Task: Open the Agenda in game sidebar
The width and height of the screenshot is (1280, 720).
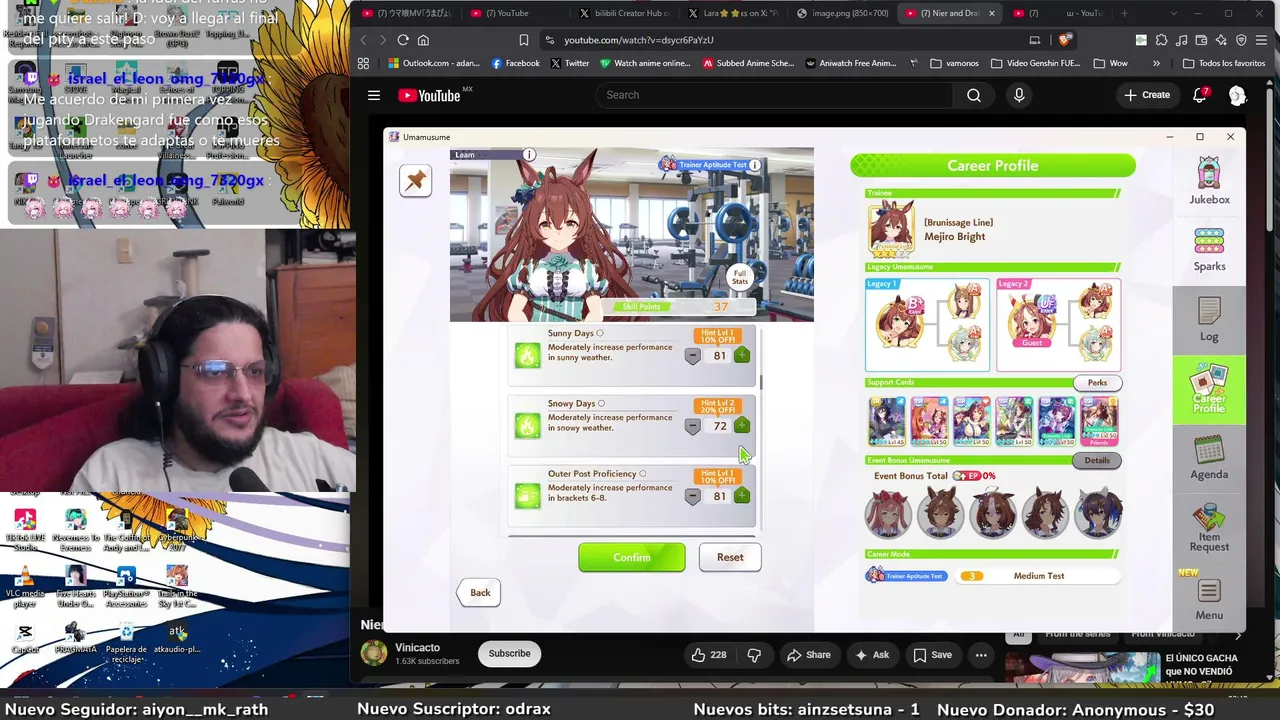Action: click(1209, 457)
